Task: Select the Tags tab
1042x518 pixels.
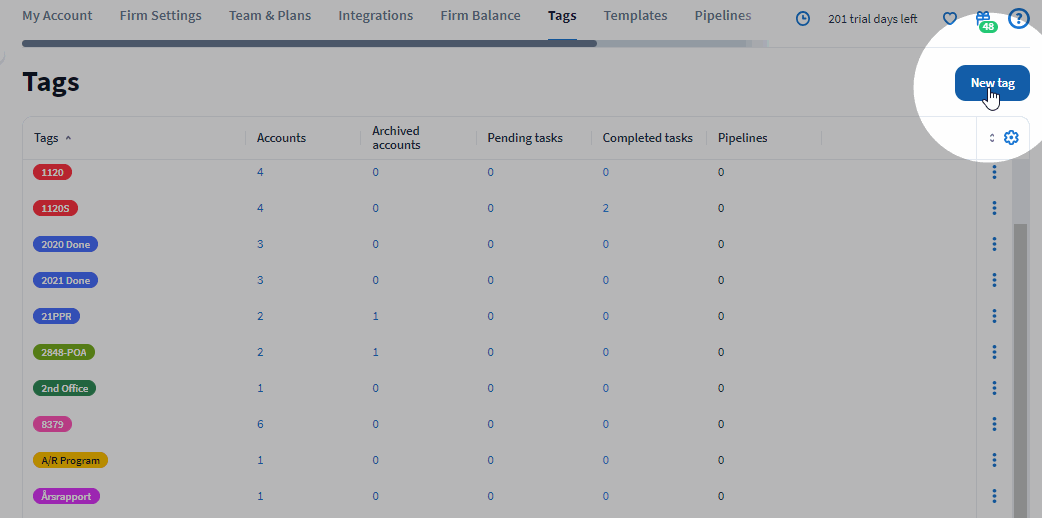Action: (x=562, y=15)
